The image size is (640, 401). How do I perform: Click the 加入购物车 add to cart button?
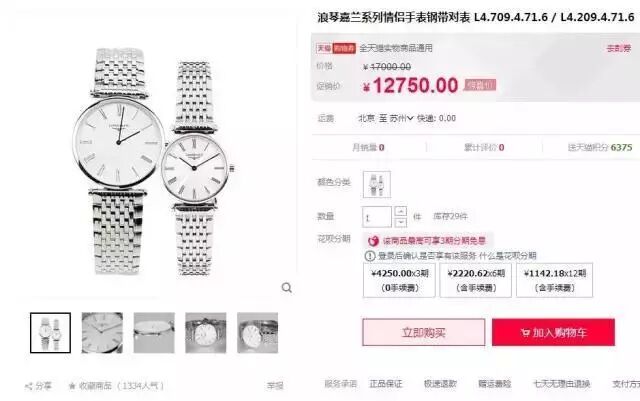point(553,332)
